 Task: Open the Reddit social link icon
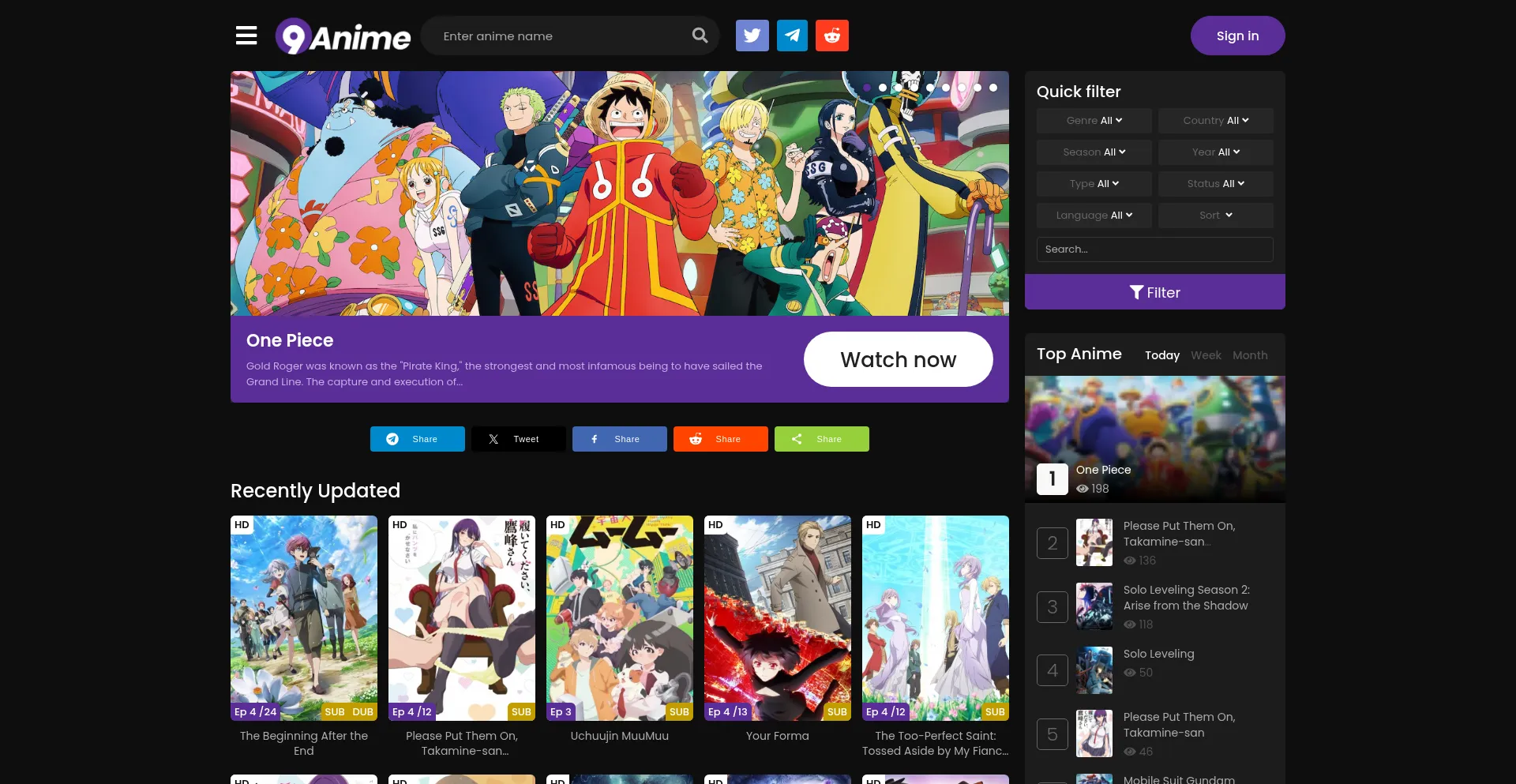pos(831,36)
